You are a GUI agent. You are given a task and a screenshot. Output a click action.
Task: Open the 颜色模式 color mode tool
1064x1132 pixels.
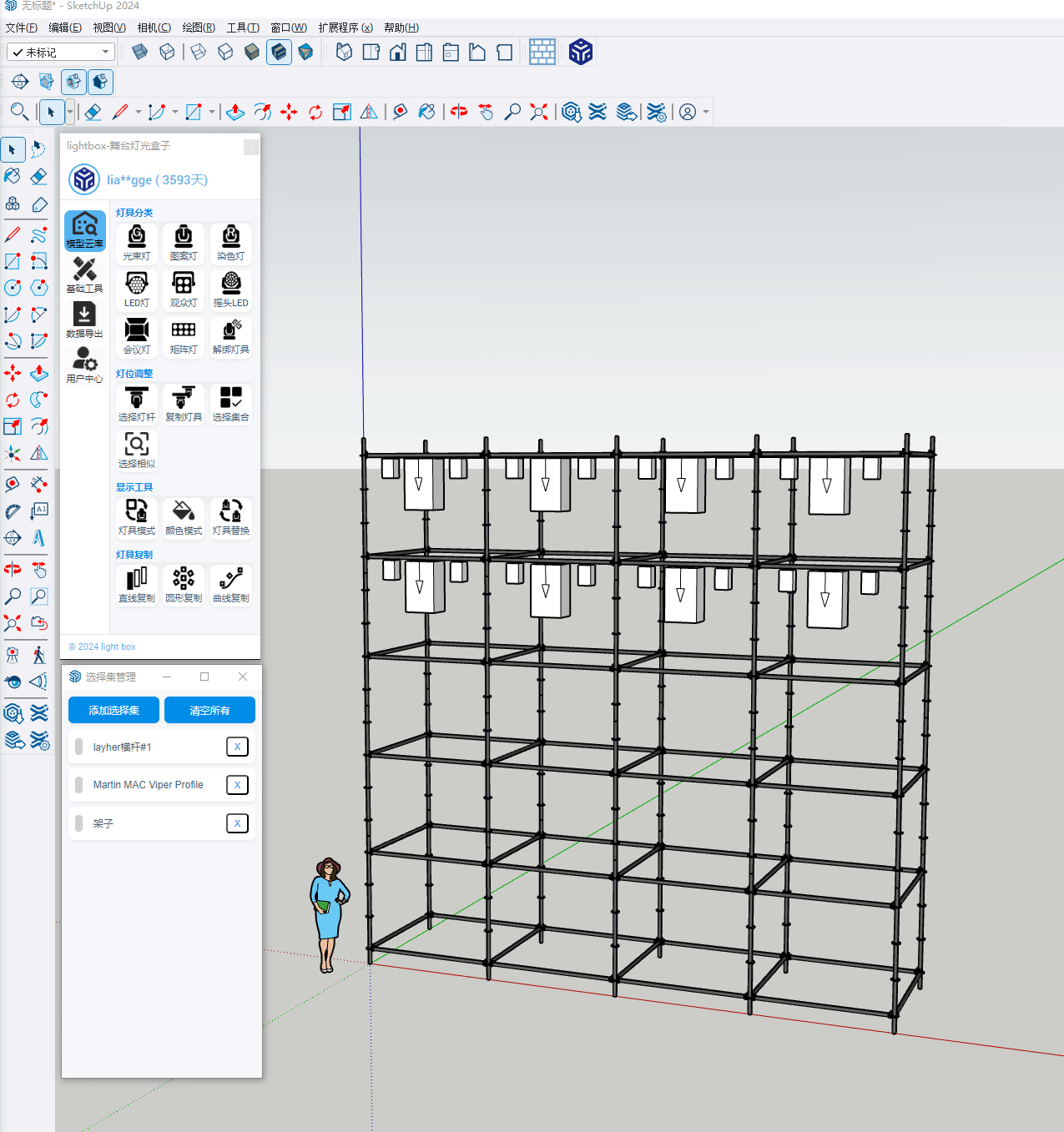184,517
